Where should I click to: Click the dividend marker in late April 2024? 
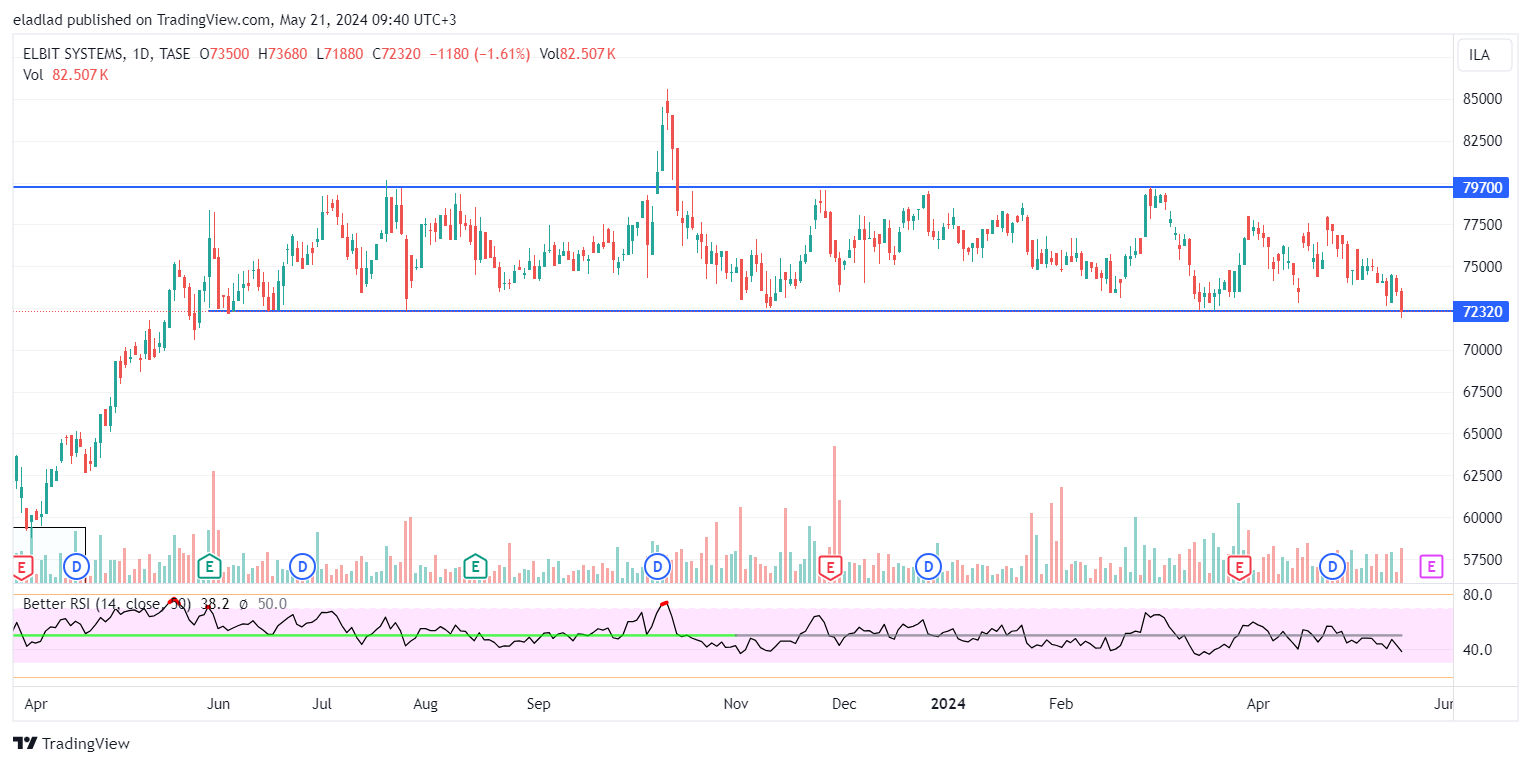[1332, 567]
